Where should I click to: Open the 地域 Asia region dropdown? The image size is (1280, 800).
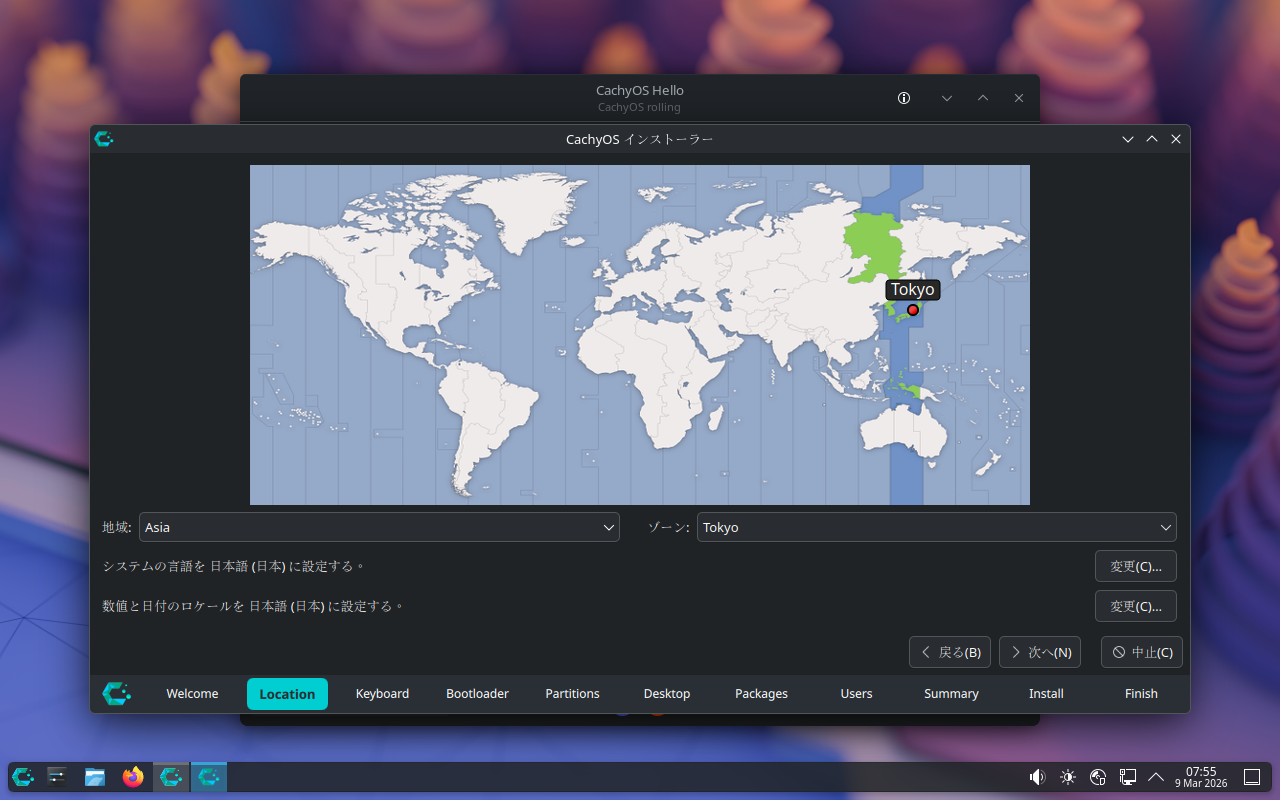[x=379, y=527]
